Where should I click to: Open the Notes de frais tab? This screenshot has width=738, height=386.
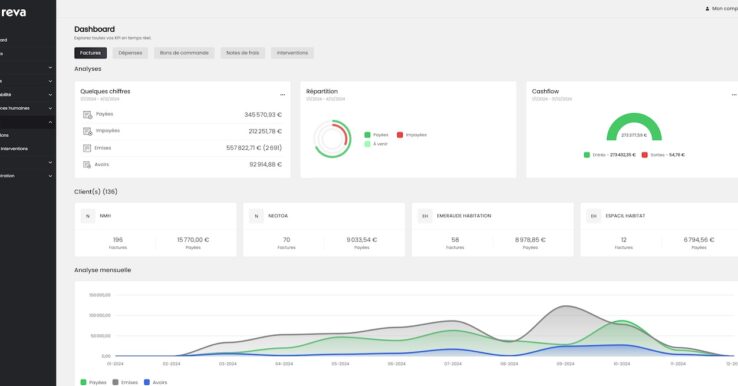[x=242, y=53]
